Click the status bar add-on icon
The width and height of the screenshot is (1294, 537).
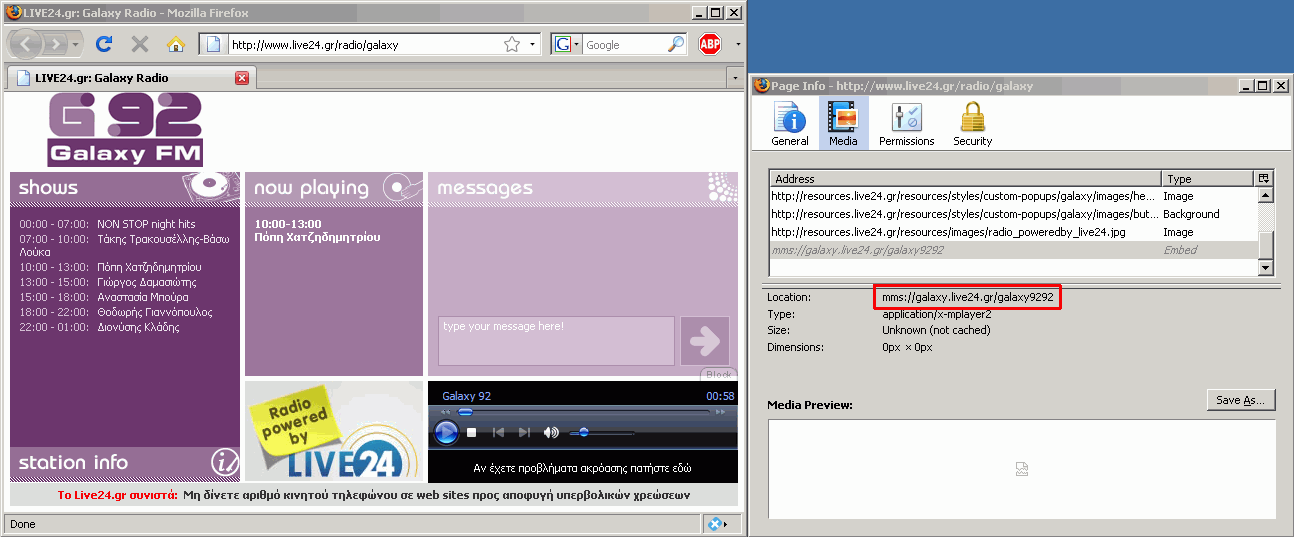716,524
